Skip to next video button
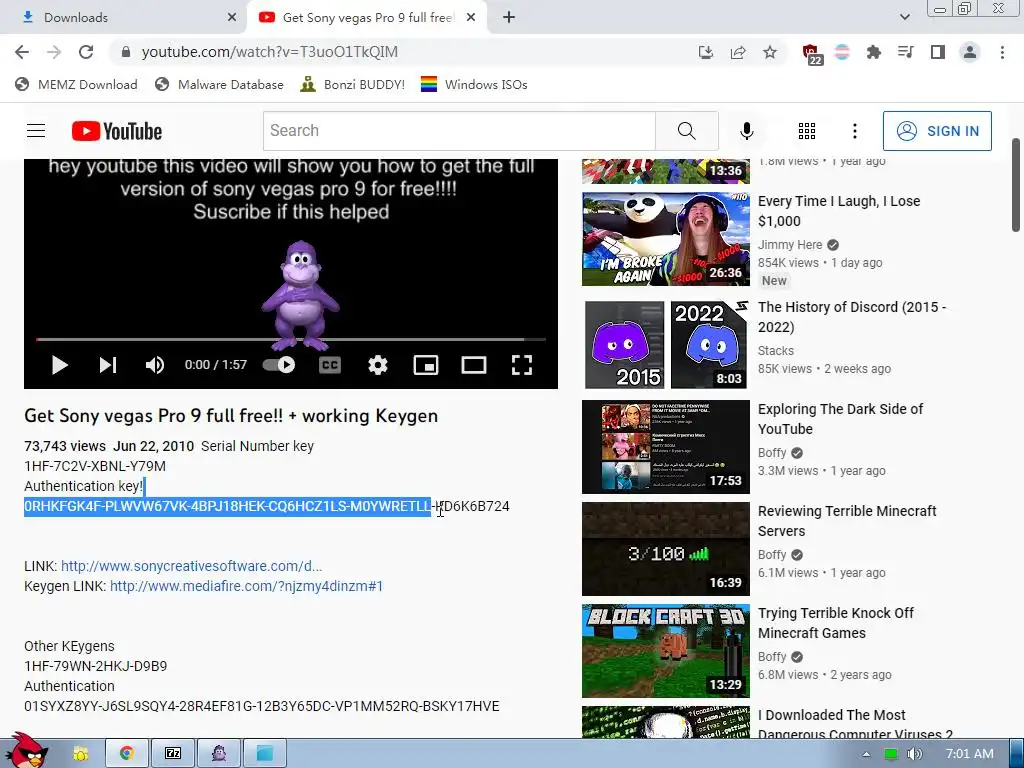This screenshot has width=1024, height=768. tap(108, 365)
